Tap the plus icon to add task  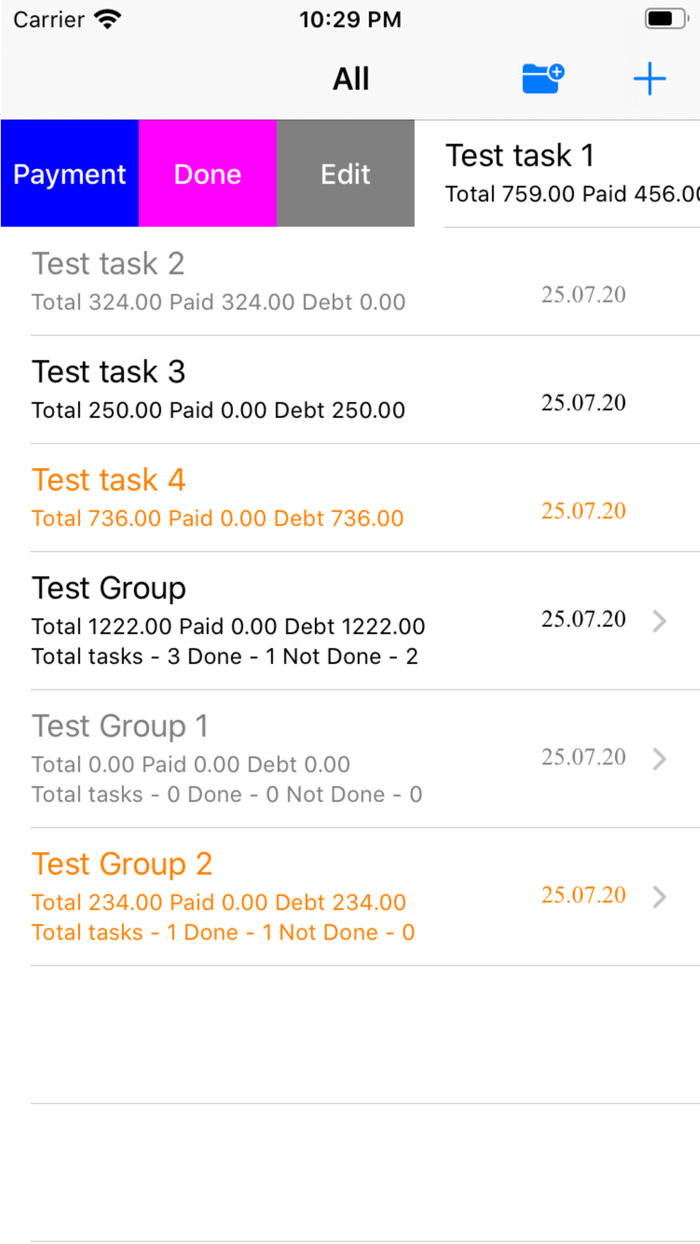pyautogui.click(x=649, y=78)
